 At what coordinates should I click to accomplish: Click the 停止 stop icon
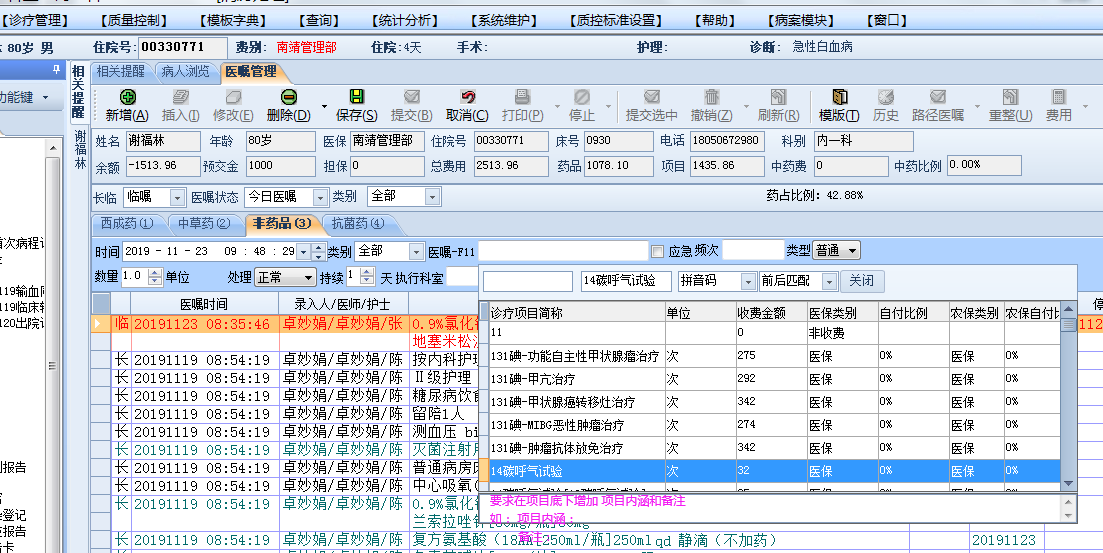tap(582, 97)
